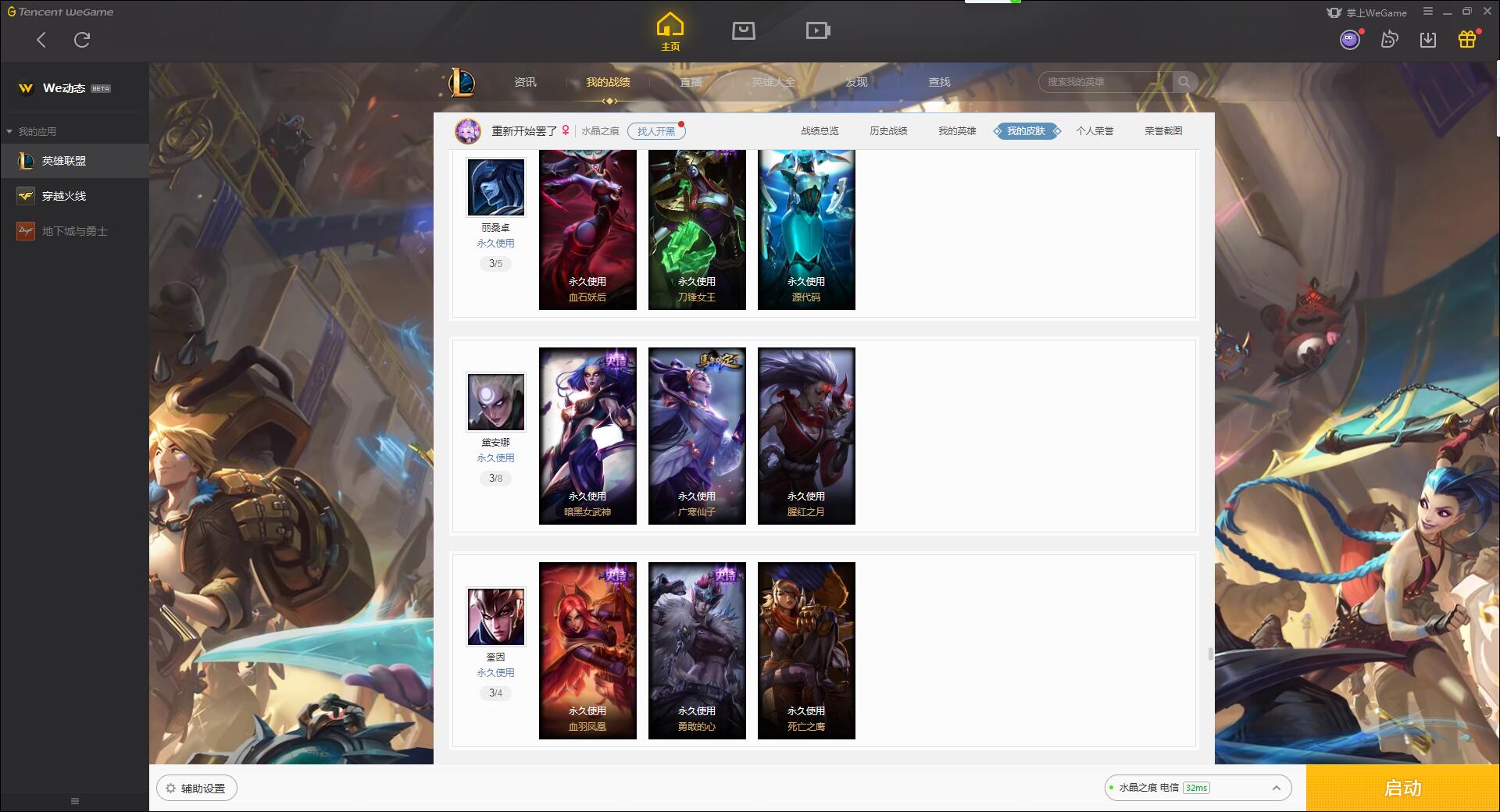Viewport: 1500px width, 812px height.
Task: Switch to 我的英雄 sub-tab
Action: click(957, 131)
